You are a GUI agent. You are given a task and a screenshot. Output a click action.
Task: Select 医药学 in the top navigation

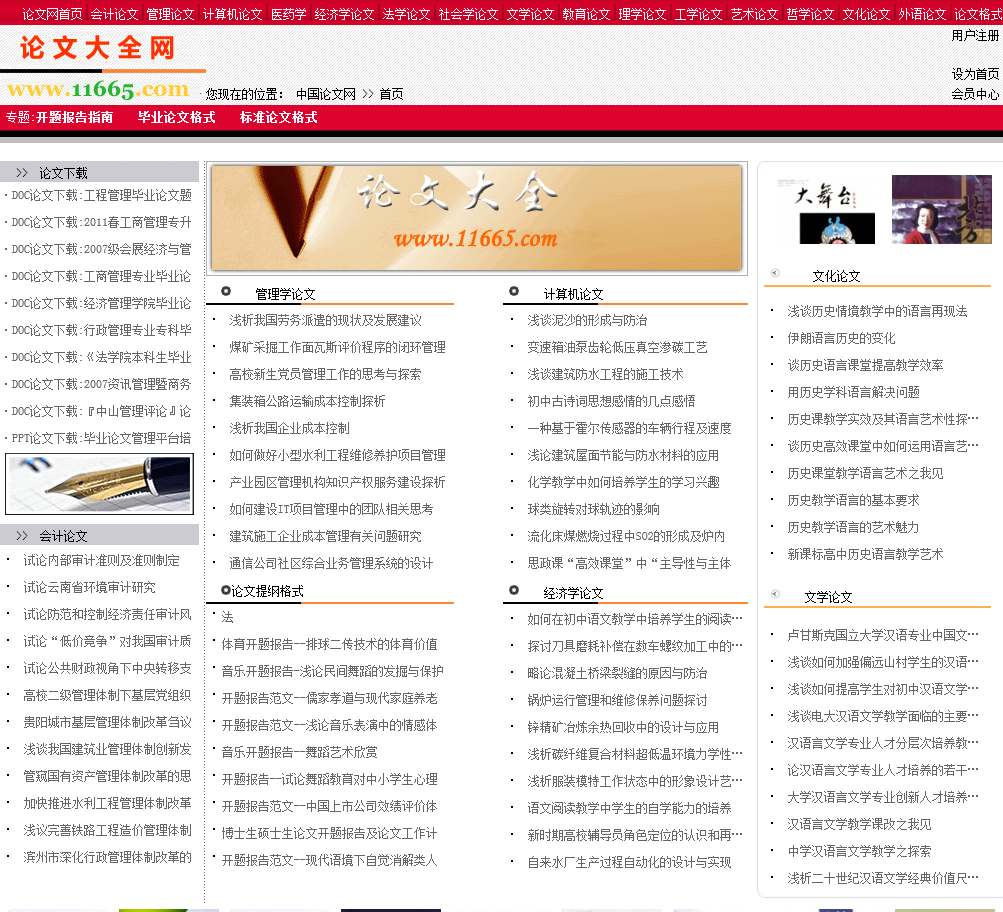tap(288, 14)
